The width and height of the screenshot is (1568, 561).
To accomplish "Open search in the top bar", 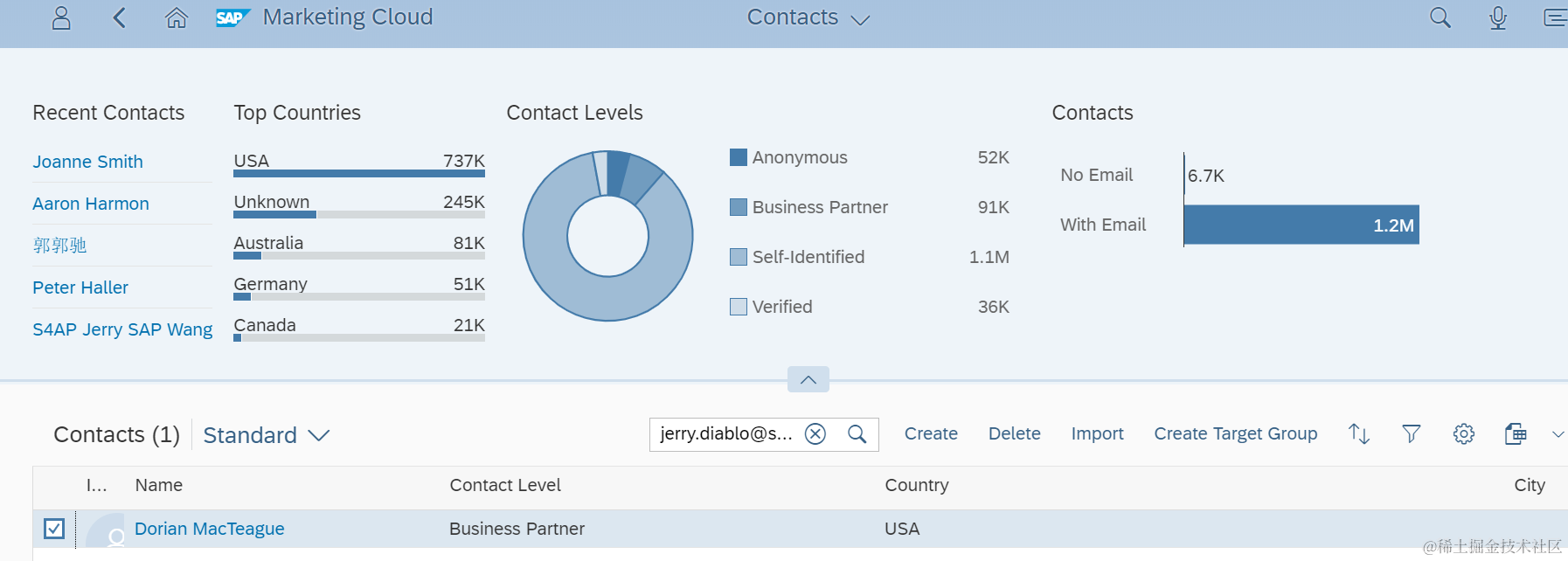I will (1440, 18).
